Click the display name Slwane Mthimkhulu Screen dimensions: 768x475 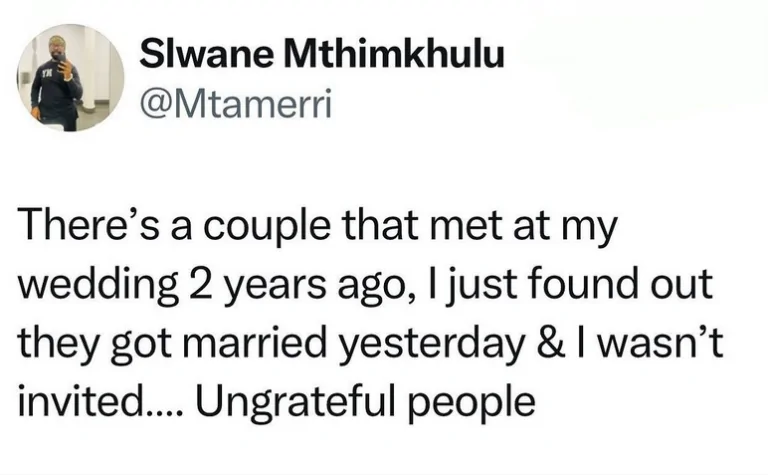click(322, 56)
